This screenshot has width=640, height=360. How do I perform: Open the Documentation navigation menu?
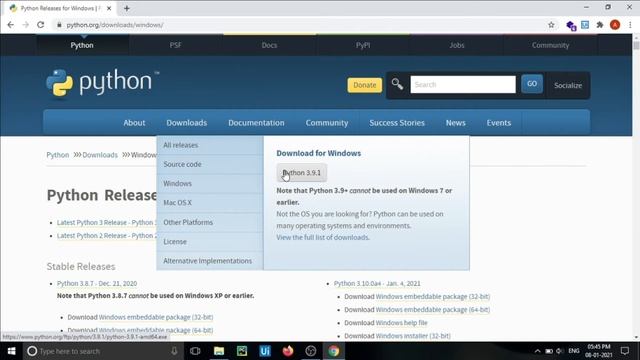point(256,123)
